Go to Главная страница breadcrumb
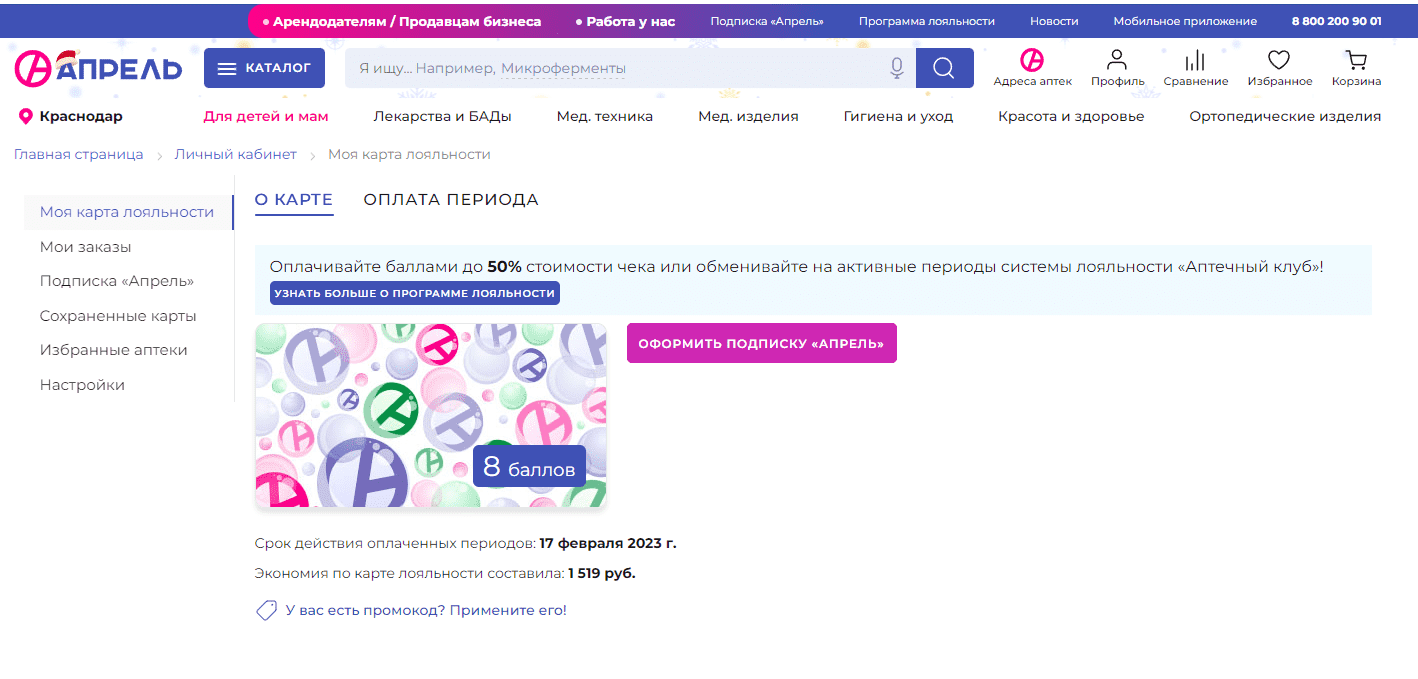Image resolution: width=1418 pixels, height=679 pixels. point(78,154)
